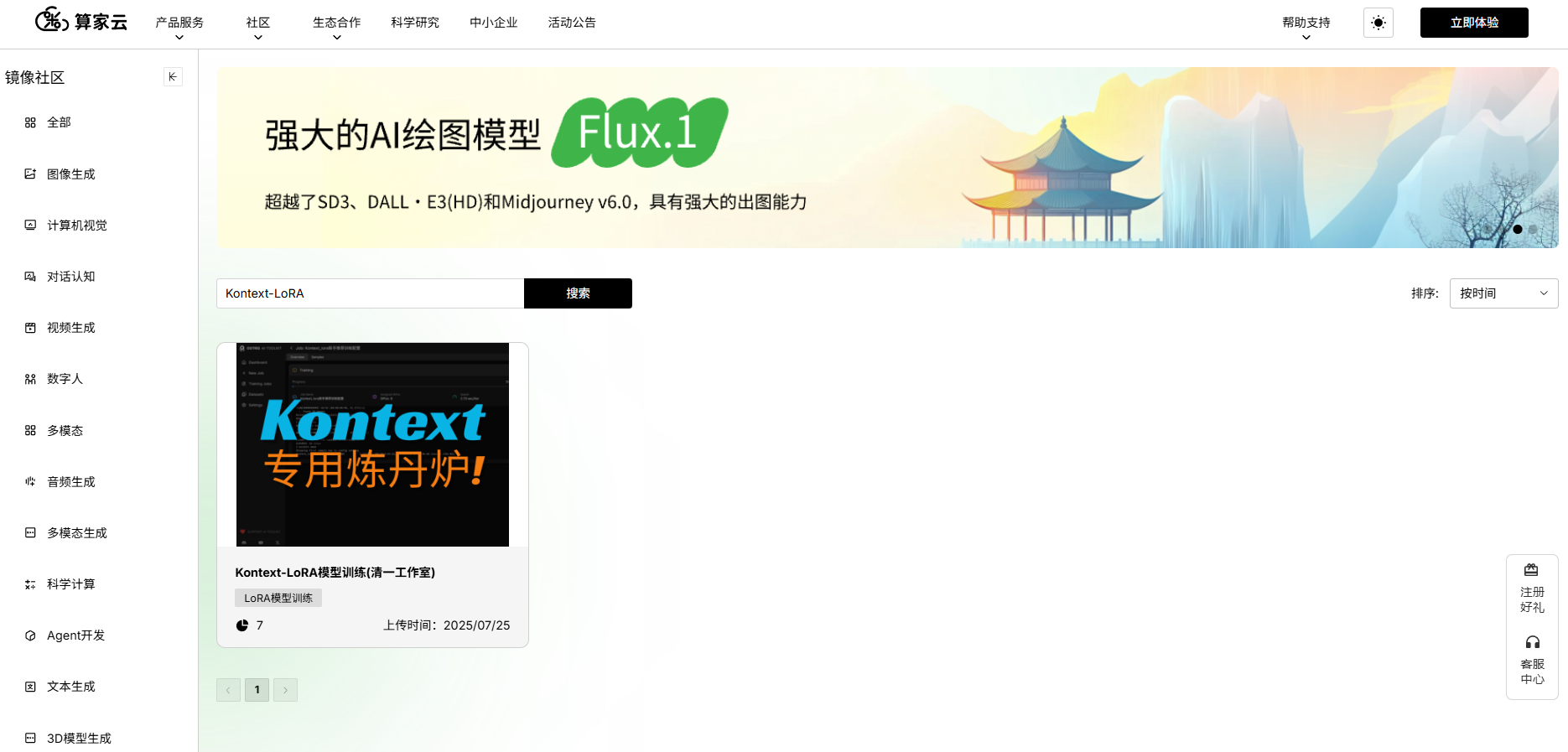Viewport: 1568px width, 752px height.
Task: Click the 科学计算 sidebar icon
Action: [x=30, y=584]
